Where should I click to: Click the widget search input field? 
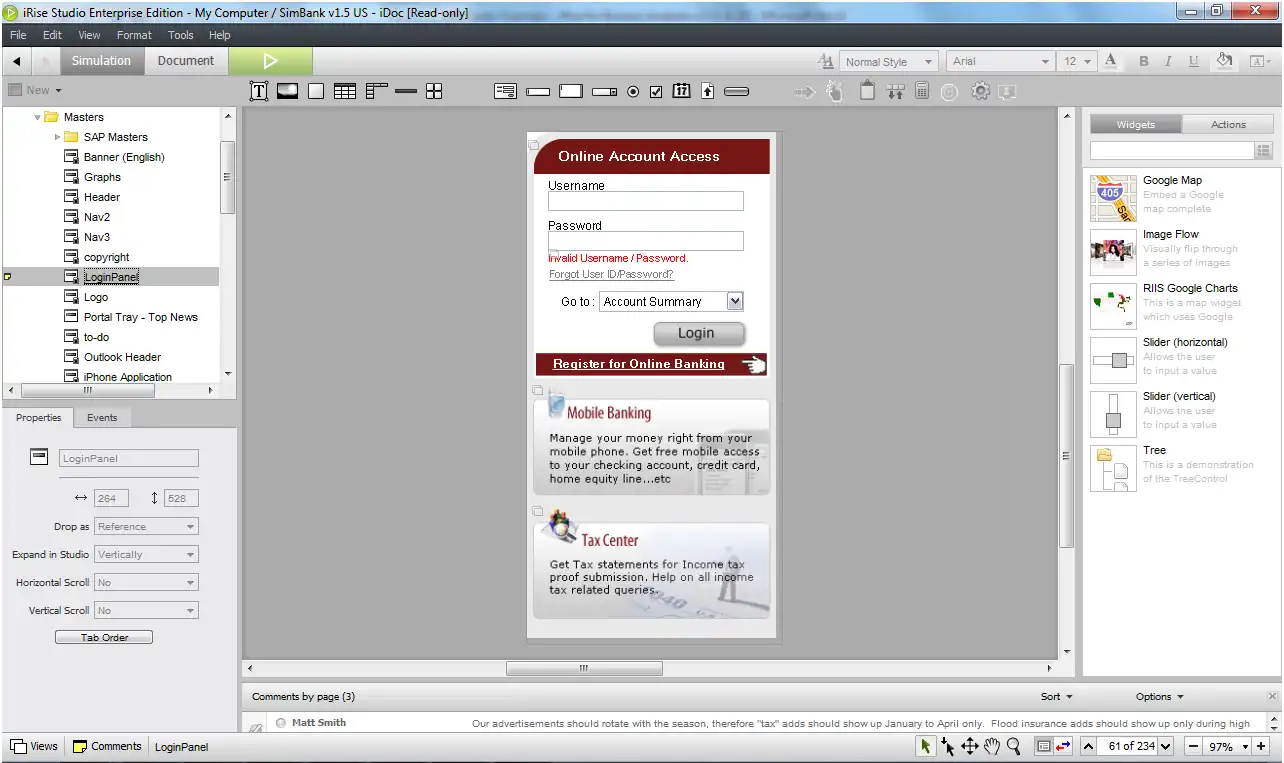[x=1171, y=150]
